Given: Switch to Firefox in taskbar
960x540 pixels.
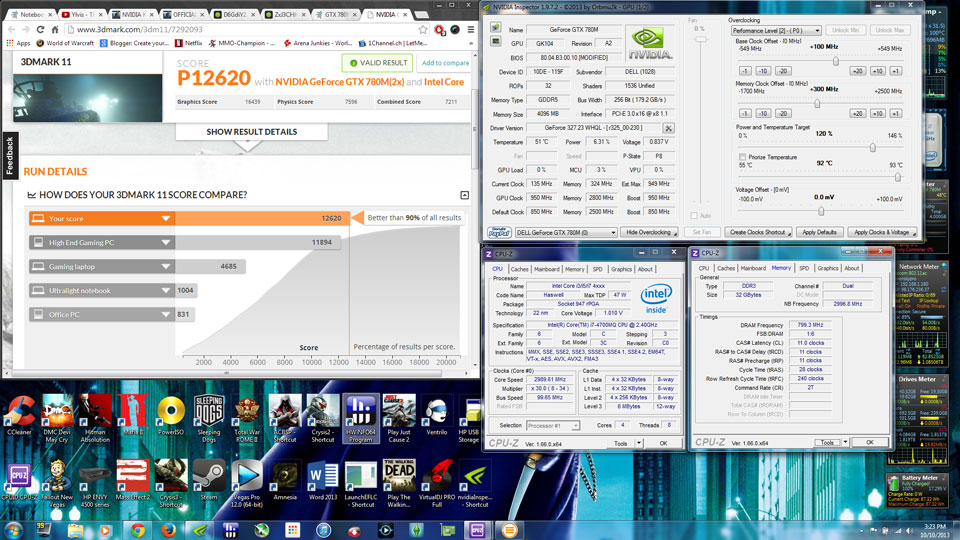Looking at the screenshot, I should pyautogui.click(x=168, y=530).
